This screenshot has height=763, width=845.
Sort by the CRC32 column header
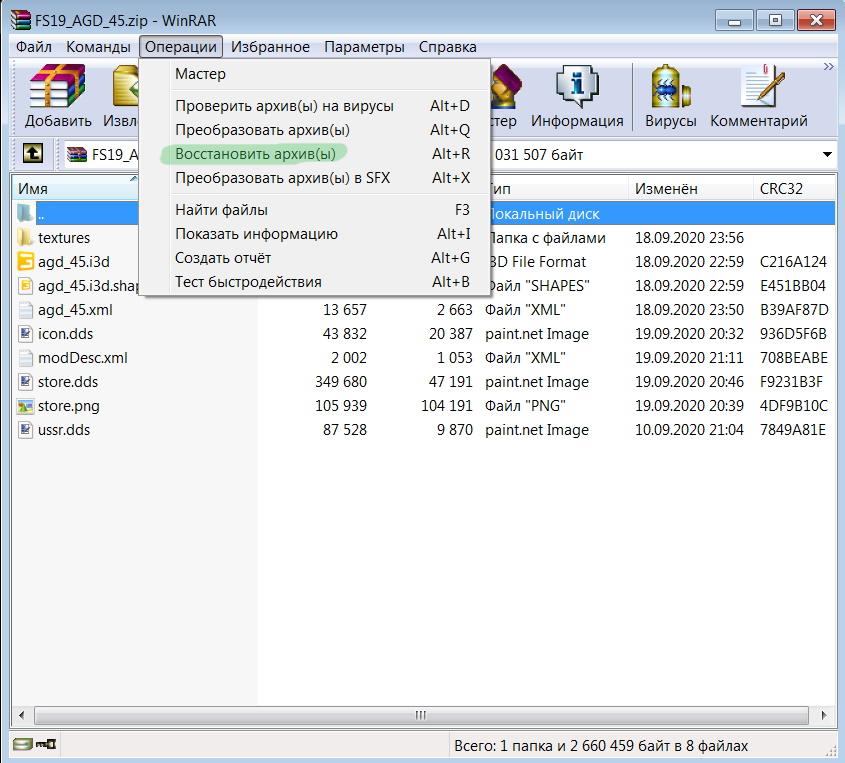781,189
